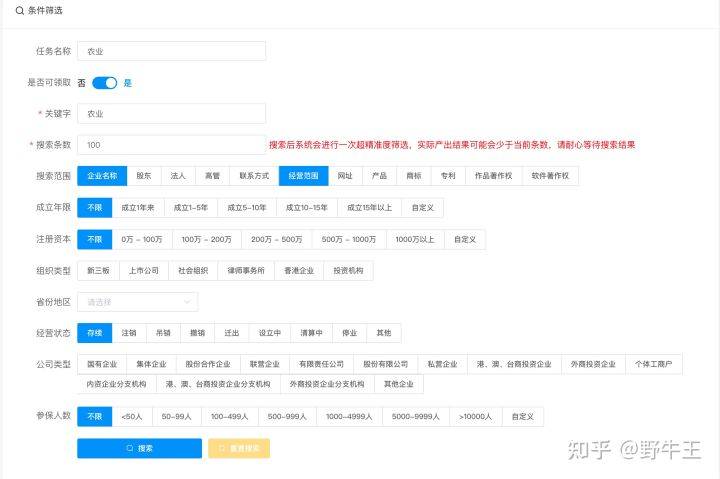Choose 1000-4999人 insured count
The image size is (720, 479).
pyautogui.click(x=349, y=417)
